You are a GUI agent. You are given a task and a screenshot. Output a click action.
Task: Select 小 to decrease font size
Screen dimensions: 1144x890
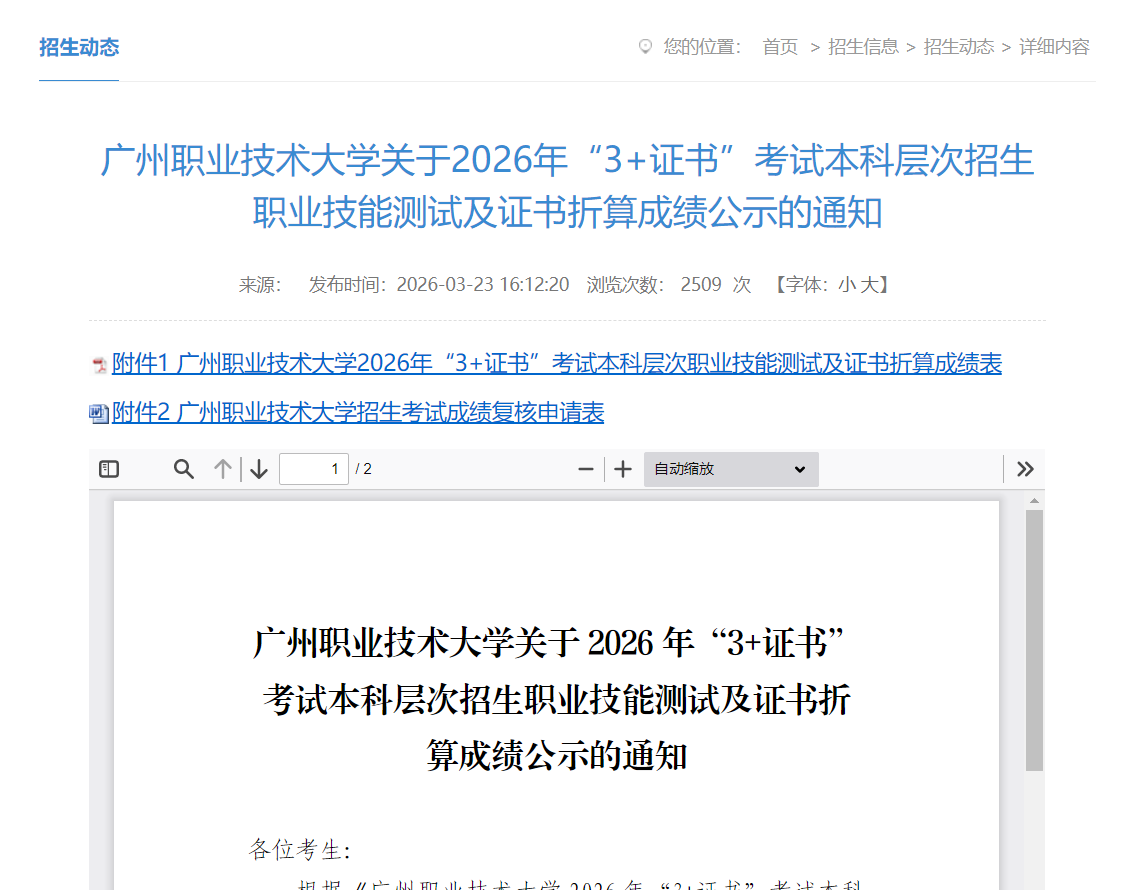846,284
